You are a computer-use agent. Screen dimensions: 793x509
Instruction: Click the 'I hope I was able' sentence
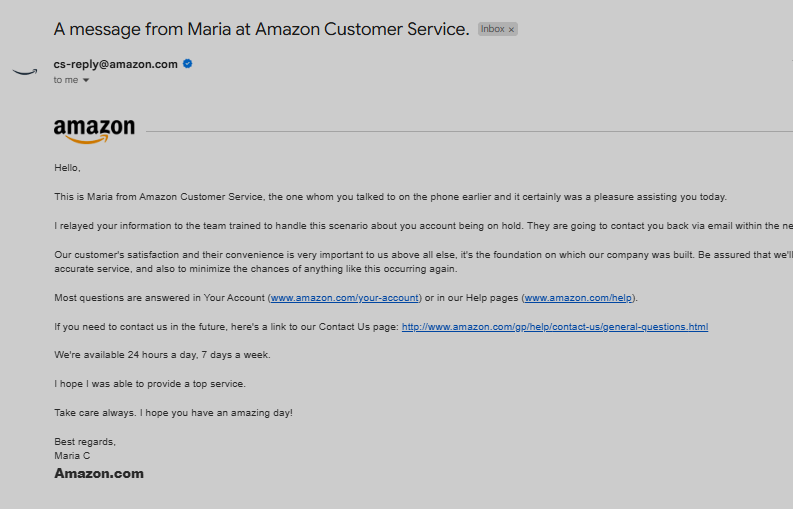[150, 384]
